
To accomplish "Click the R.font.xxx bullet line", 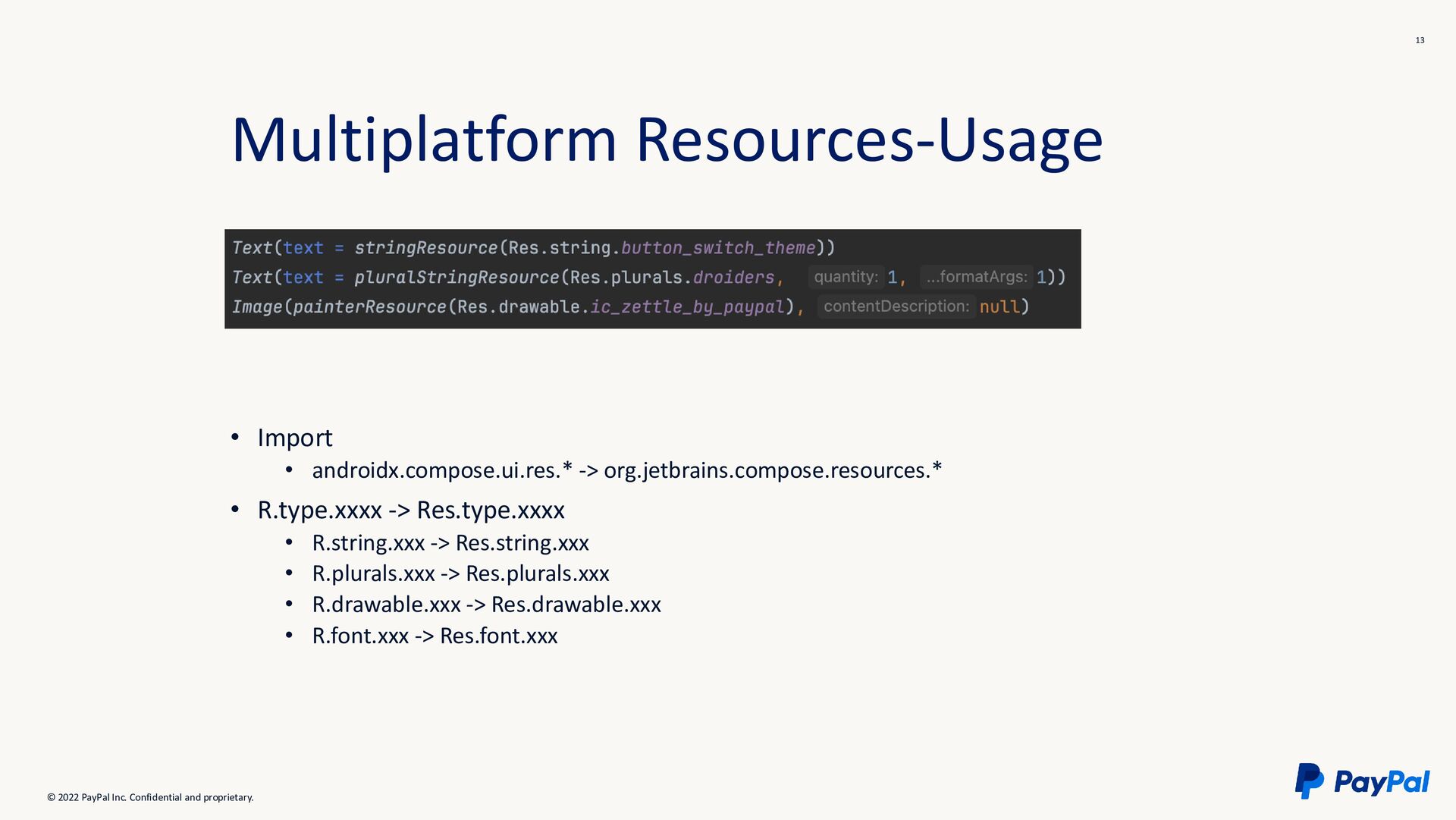I will click(435, 636).
